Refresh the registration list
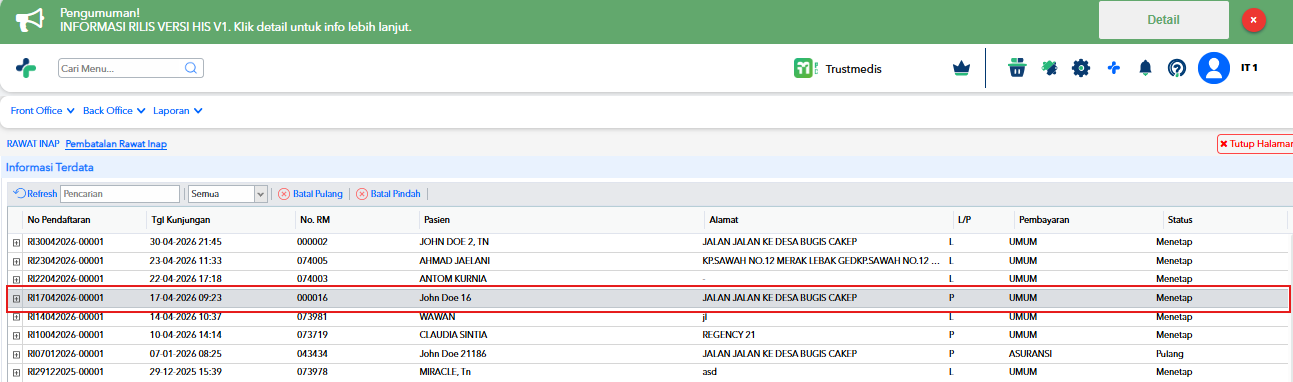Image resolution: width=1293 pixels, height=382 pixels. [35, 194]
